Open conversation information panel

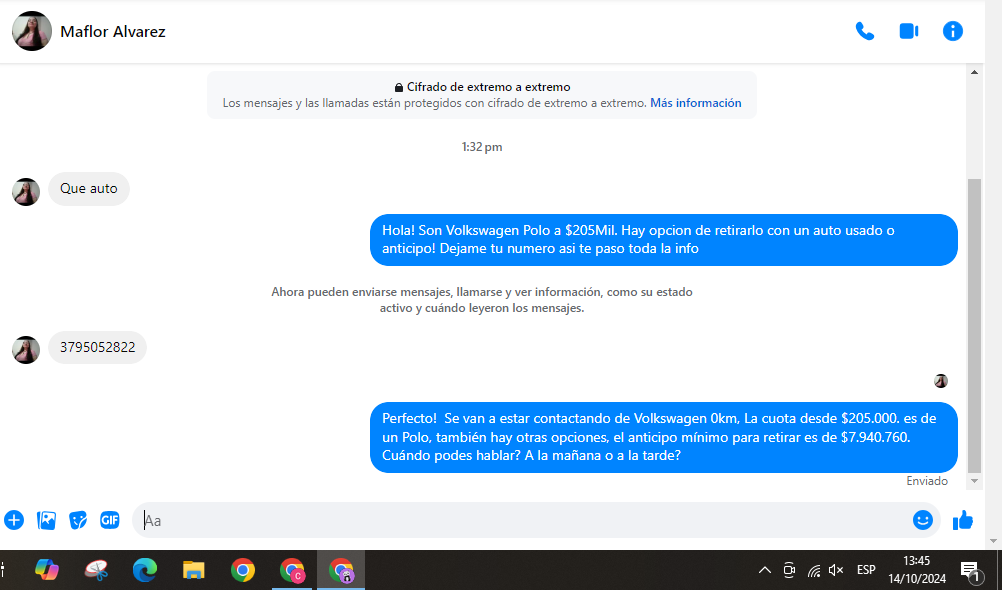point(953,31)
